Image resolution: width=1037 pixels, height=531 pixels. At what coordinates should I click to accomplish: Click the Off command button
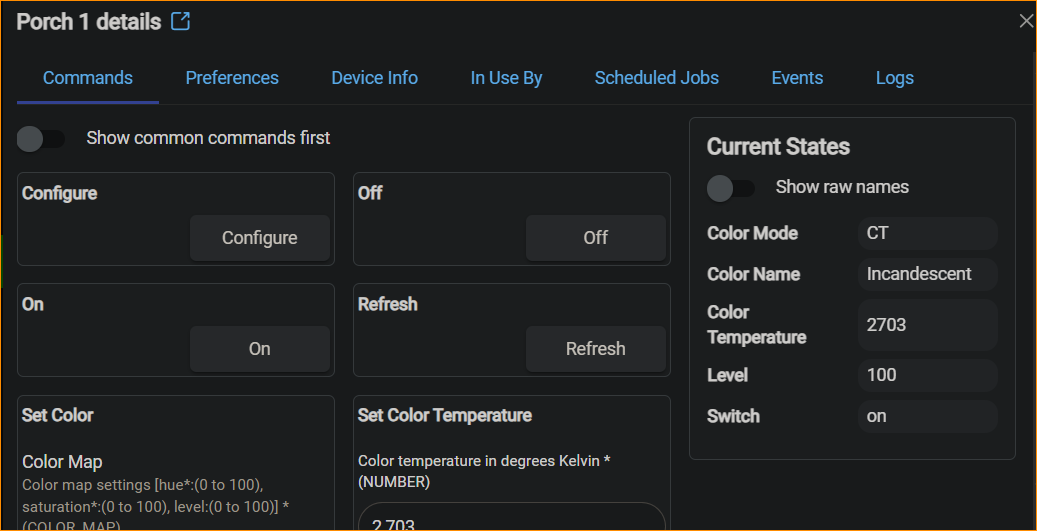[595, 238]
